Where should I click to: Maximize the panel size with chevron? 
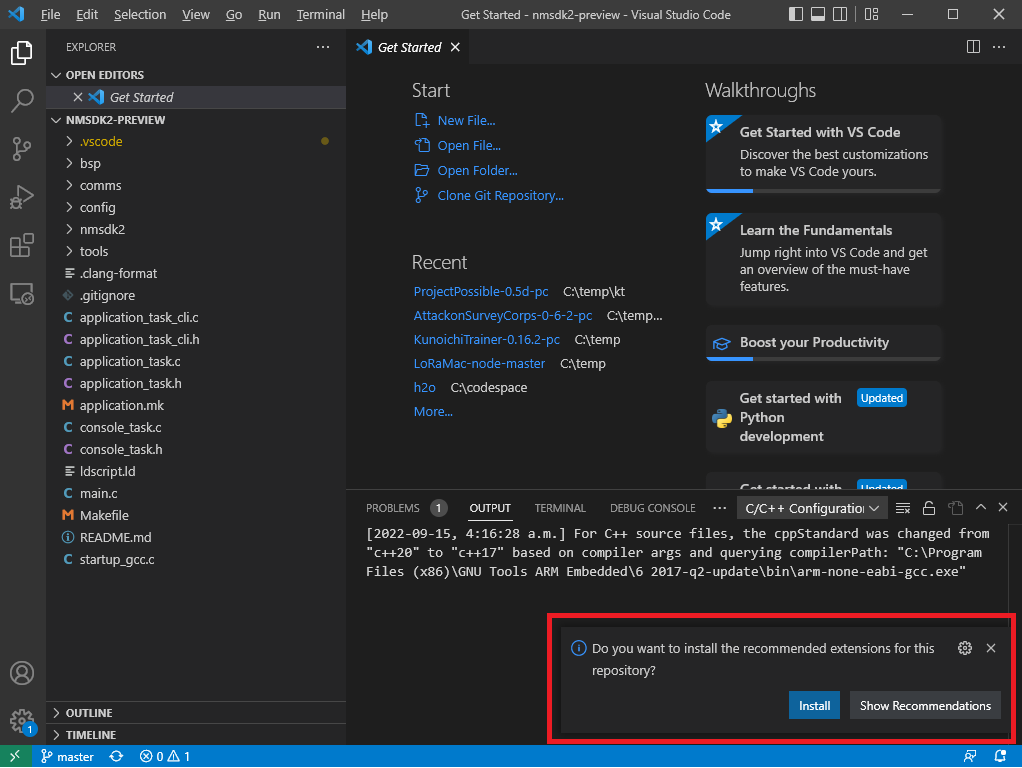(x=980, y=507)
